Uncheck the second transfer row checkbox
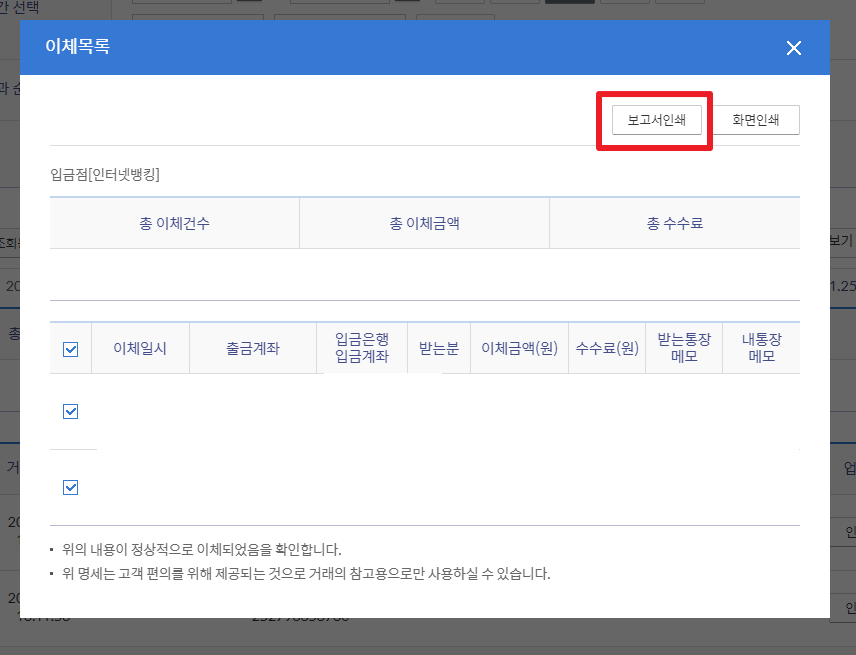Screen dimensions: 856x655 click(x=71, y=487)
